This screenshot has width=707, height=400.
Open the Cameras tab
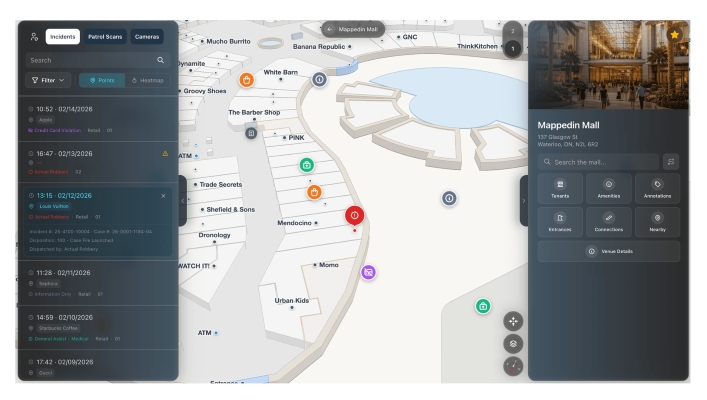pyautogui.click(x=147, y=37)
